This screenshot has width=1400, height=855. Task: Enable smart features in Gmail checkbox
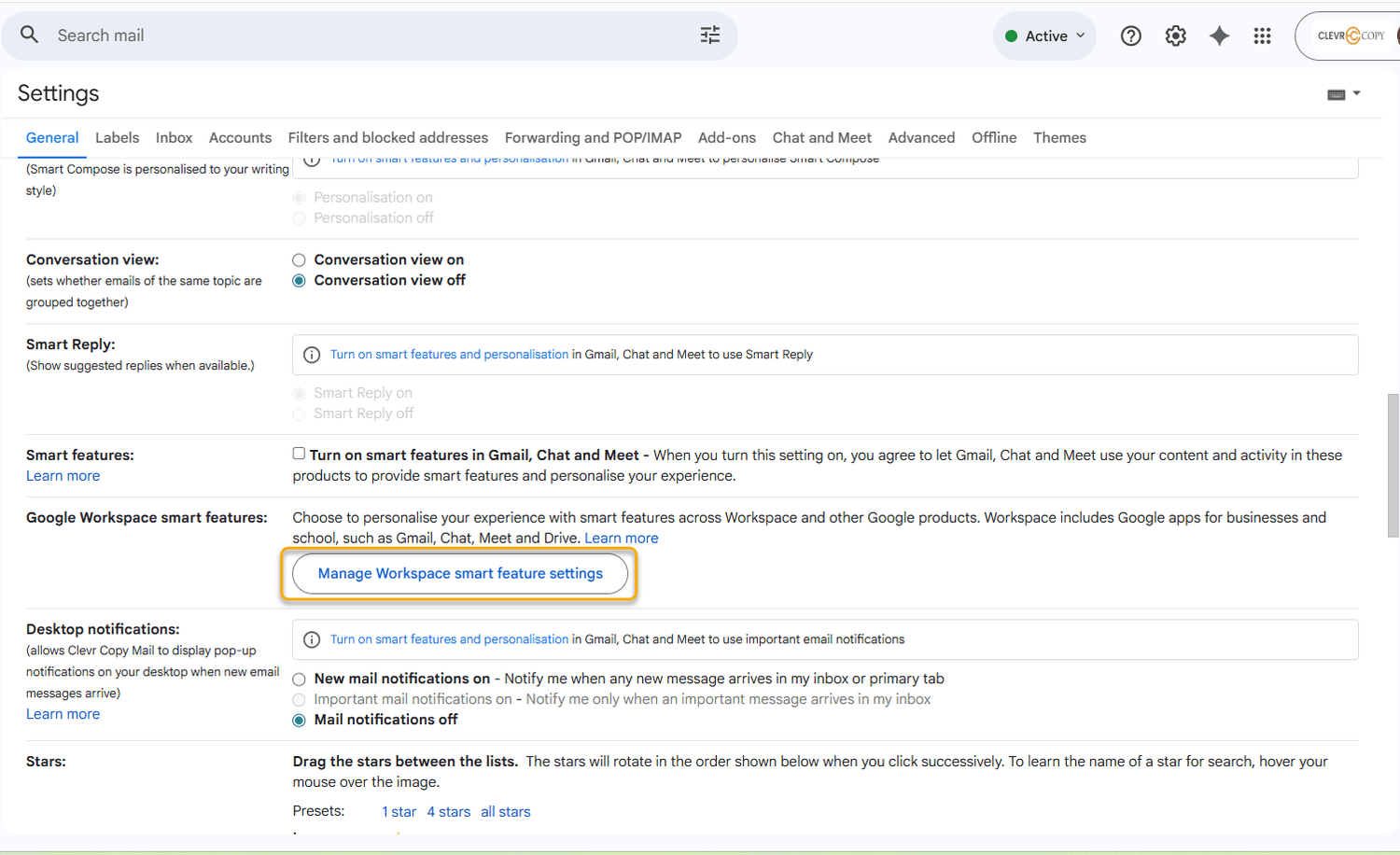[x=299, y=454]
